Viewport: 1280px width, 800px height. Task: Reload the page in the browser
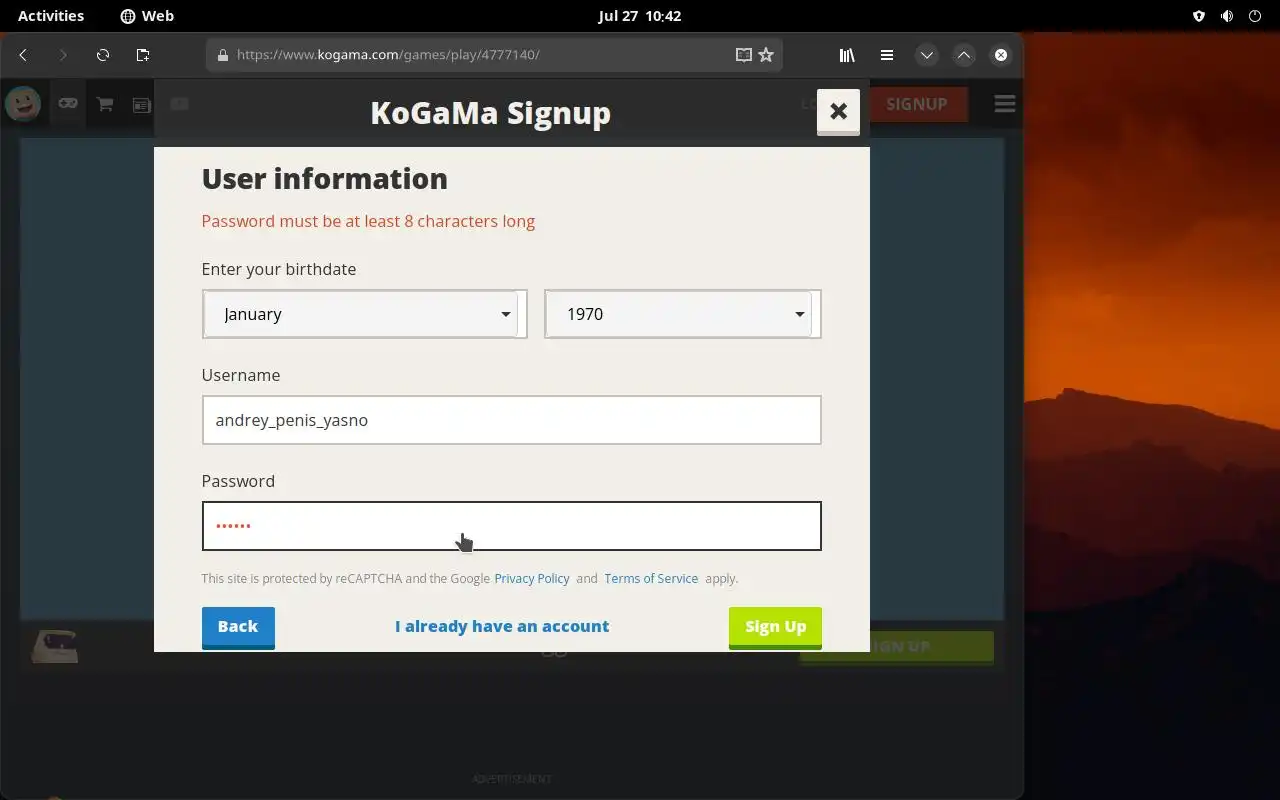(x=103, y=55)
